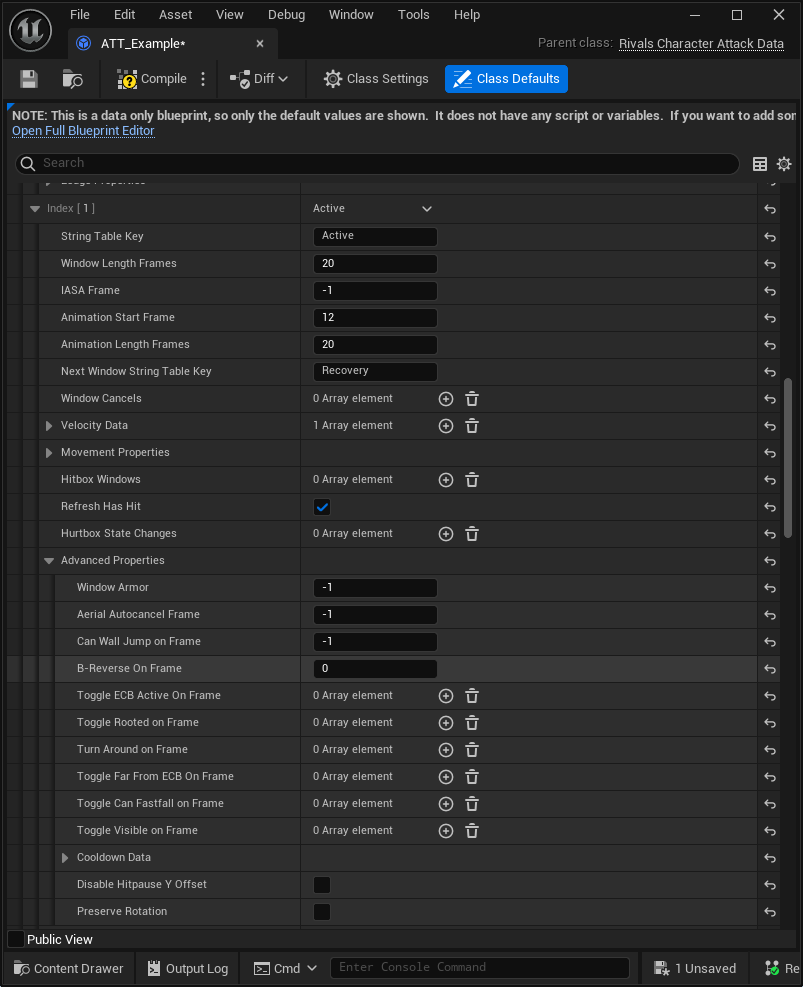
Task: Add element to Hitbox Windows array
Action: (x=446, y=480)
